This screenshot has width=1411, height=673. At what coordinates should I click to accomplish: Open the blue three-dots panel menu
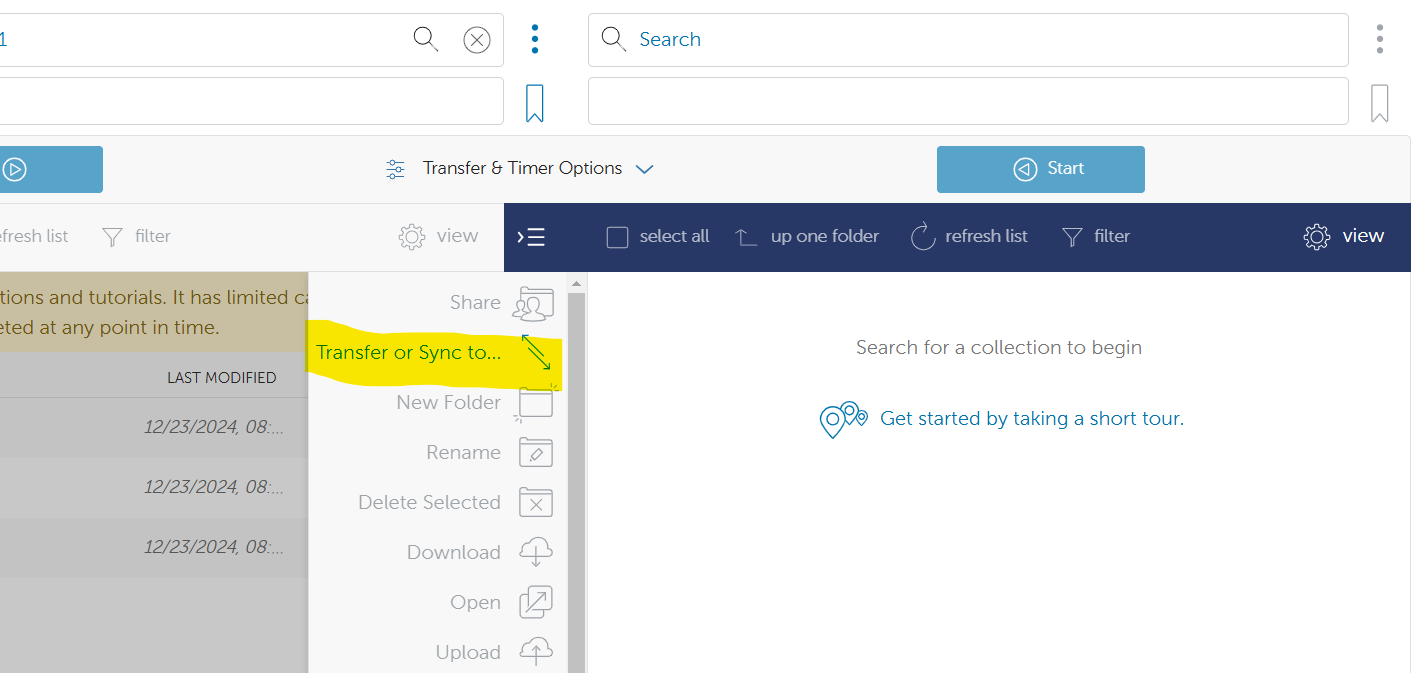[535, 39]
